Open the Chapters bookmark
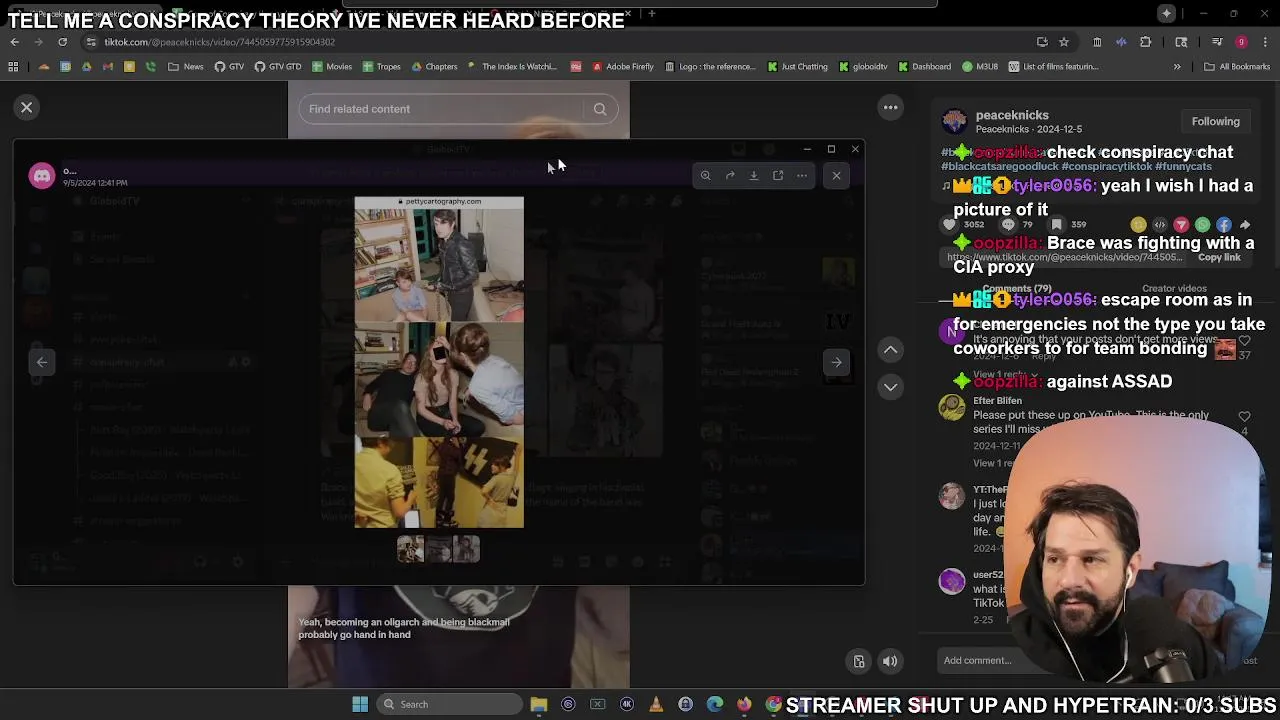1280x720 pixels. (434, 67)
